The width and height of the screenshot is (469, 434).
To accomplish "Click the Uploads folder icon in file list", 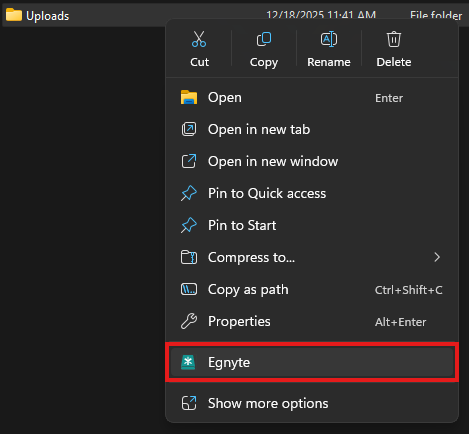I will [14, 15].
